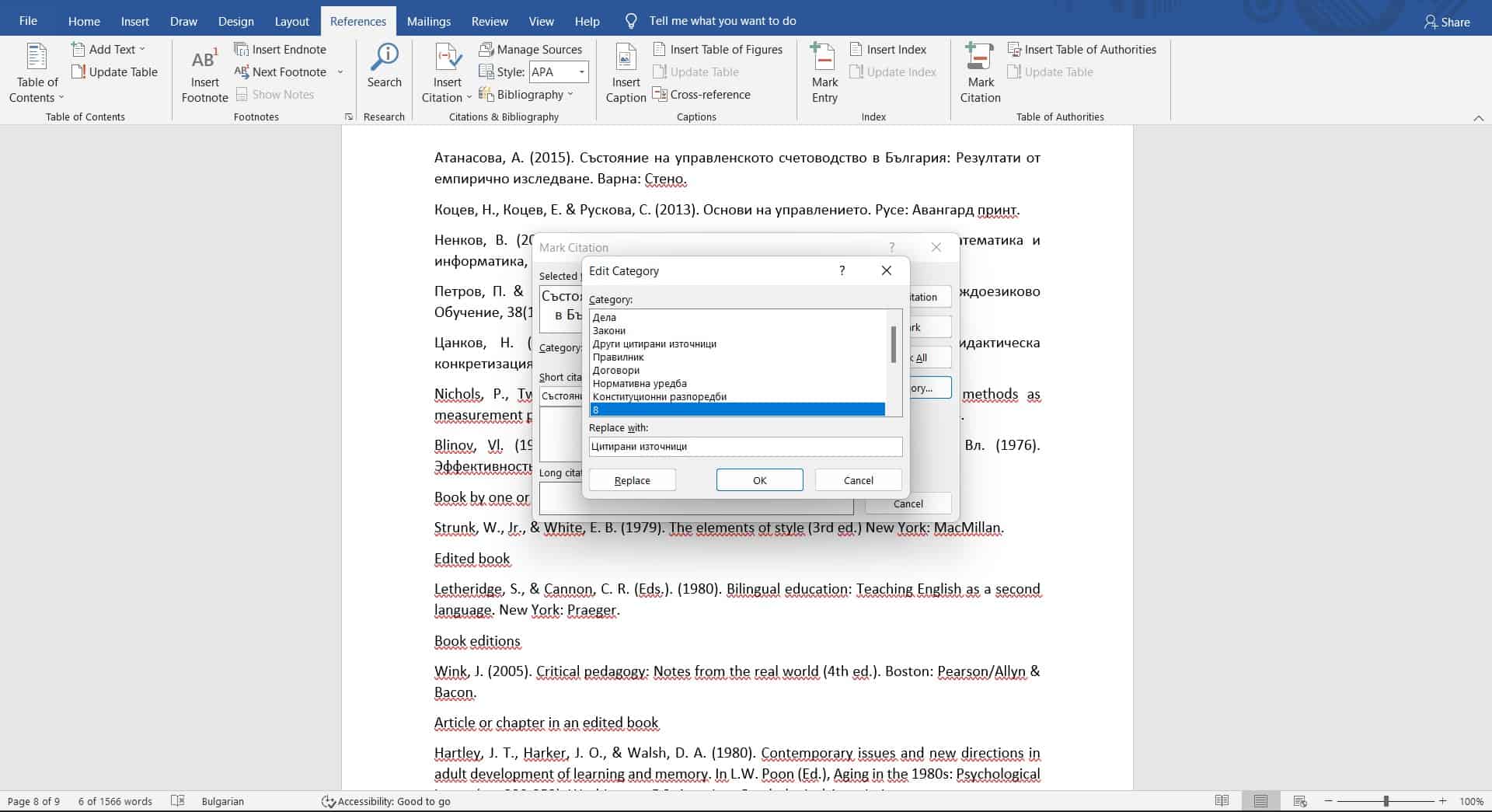The width and height of the screenshot is (1492, 812).
Task: Click Insert Index
Action: pos(888,49)
